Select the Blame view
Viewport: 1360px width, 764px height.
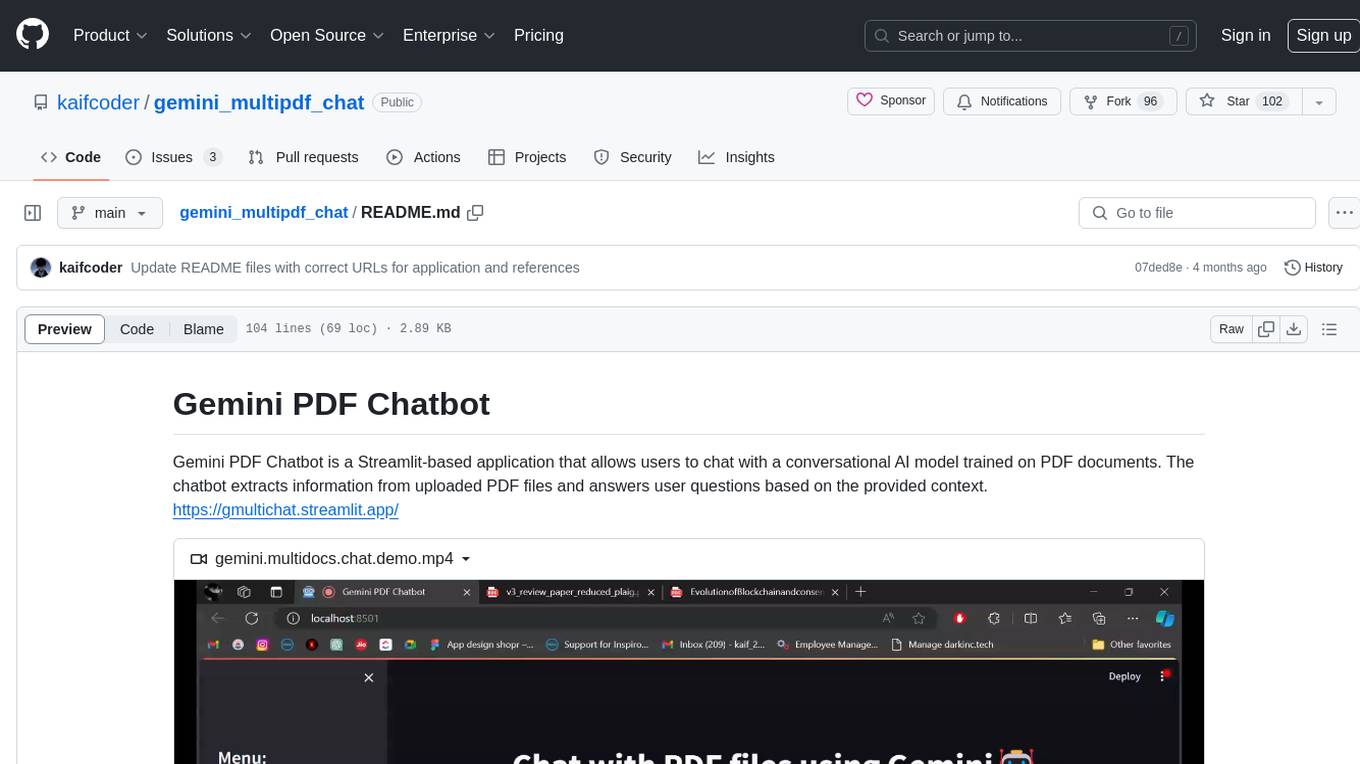203,329
